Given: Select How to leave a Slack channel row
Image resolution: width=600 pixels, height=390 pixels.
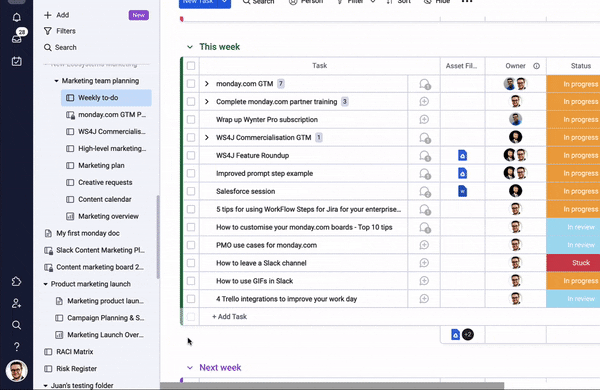Looking at the screenshot, I should [x=191, y=263].
